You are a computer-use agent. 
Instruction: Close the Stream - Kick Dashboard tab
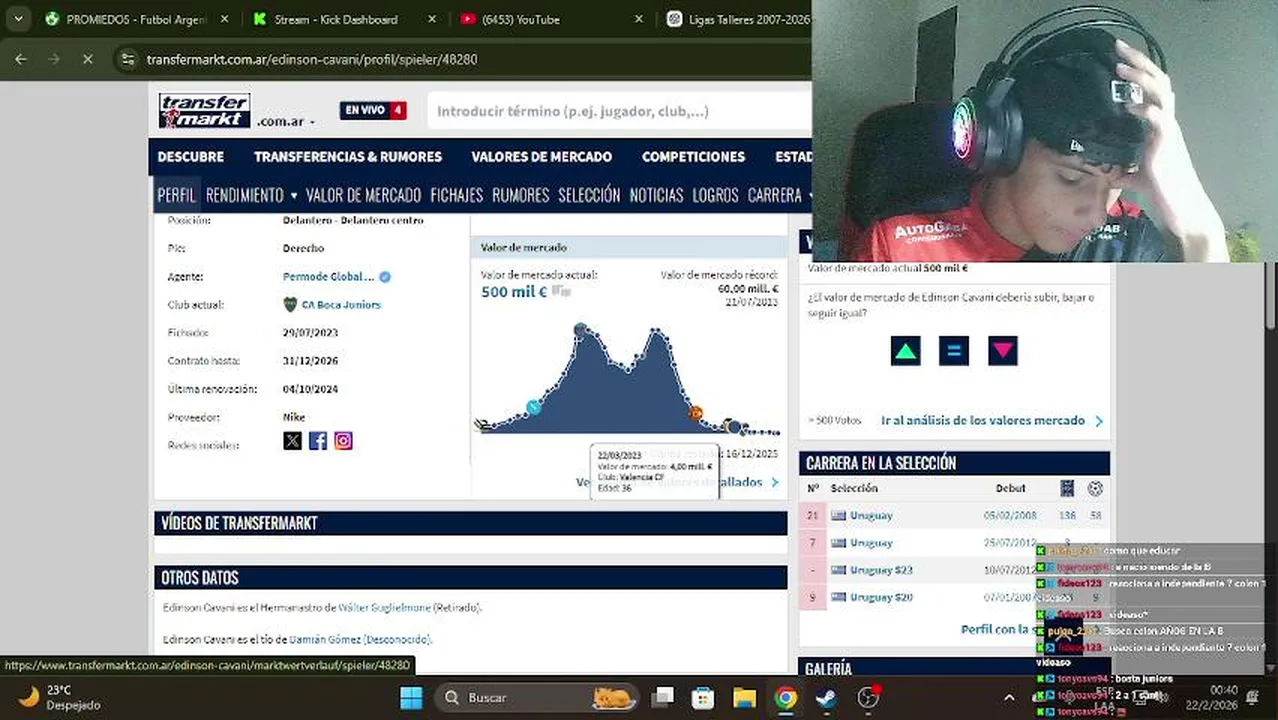[432, 19]
